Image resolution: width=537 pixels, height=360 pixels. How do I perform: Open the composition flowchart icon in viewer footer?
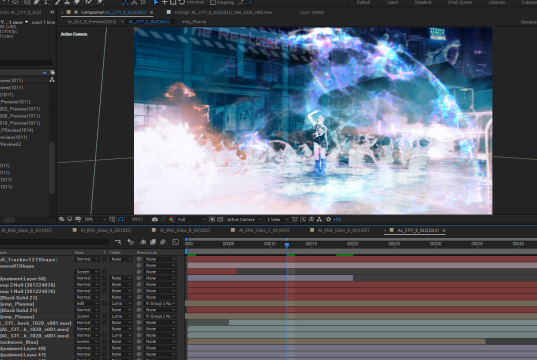coord(320,219)
